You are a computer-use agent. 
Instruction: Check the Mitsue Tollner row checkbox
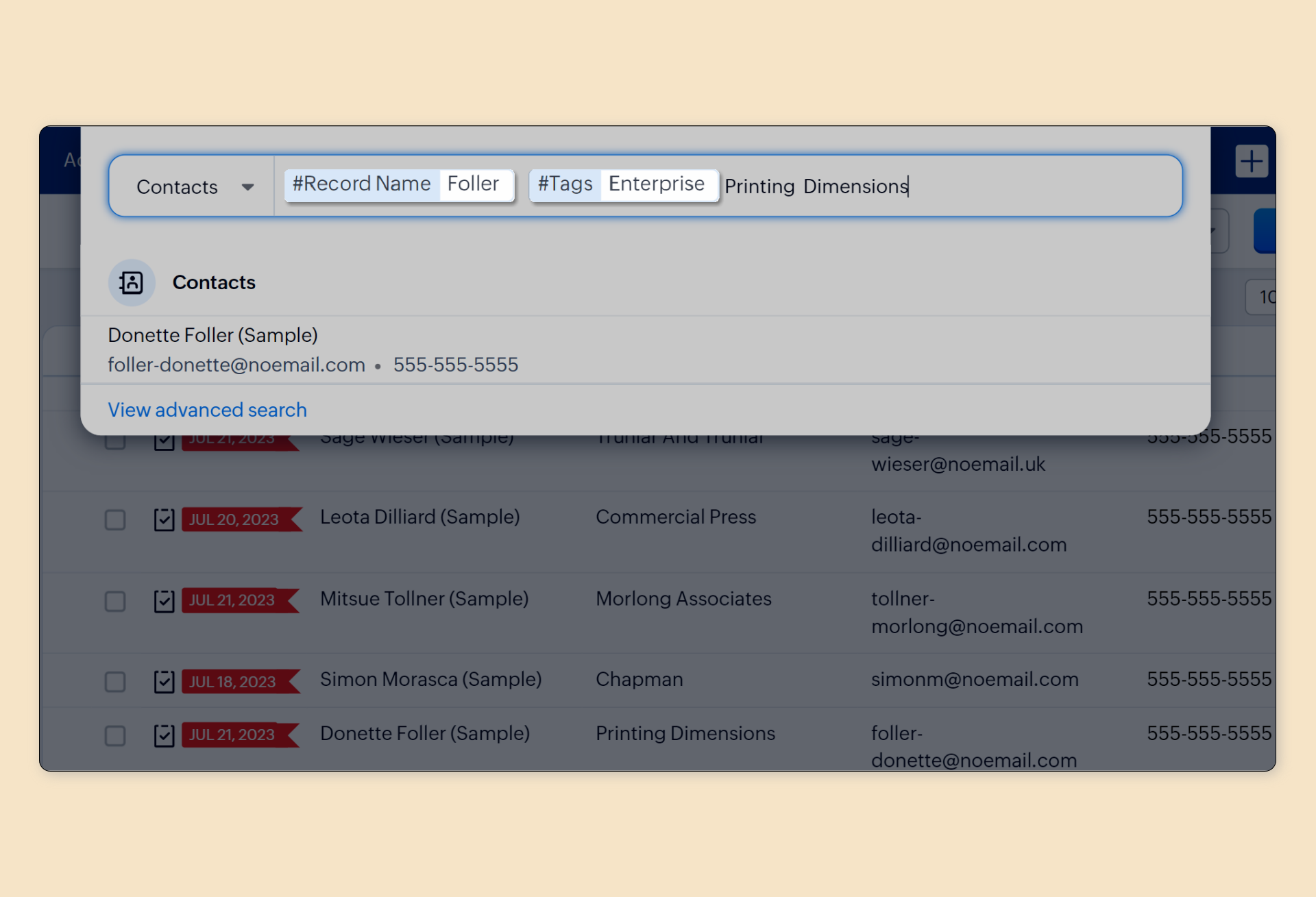click(x=115, y=601)
